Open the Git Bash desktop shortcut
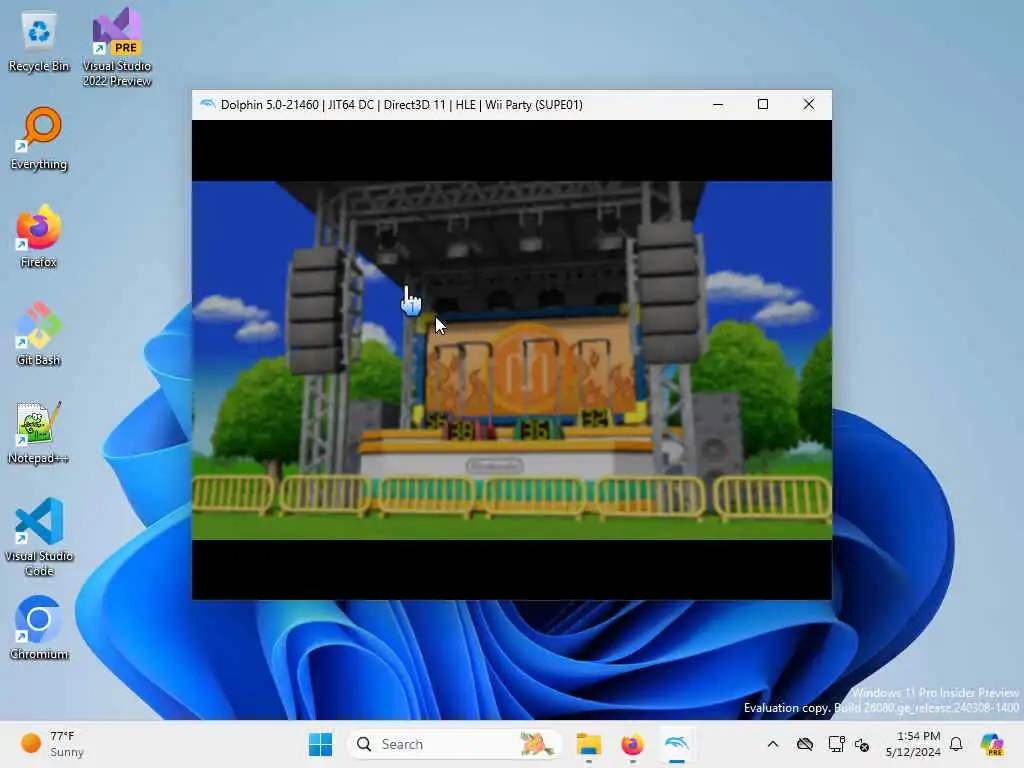The height and width of the screenshot is (768, 1024). click(39, 334)
